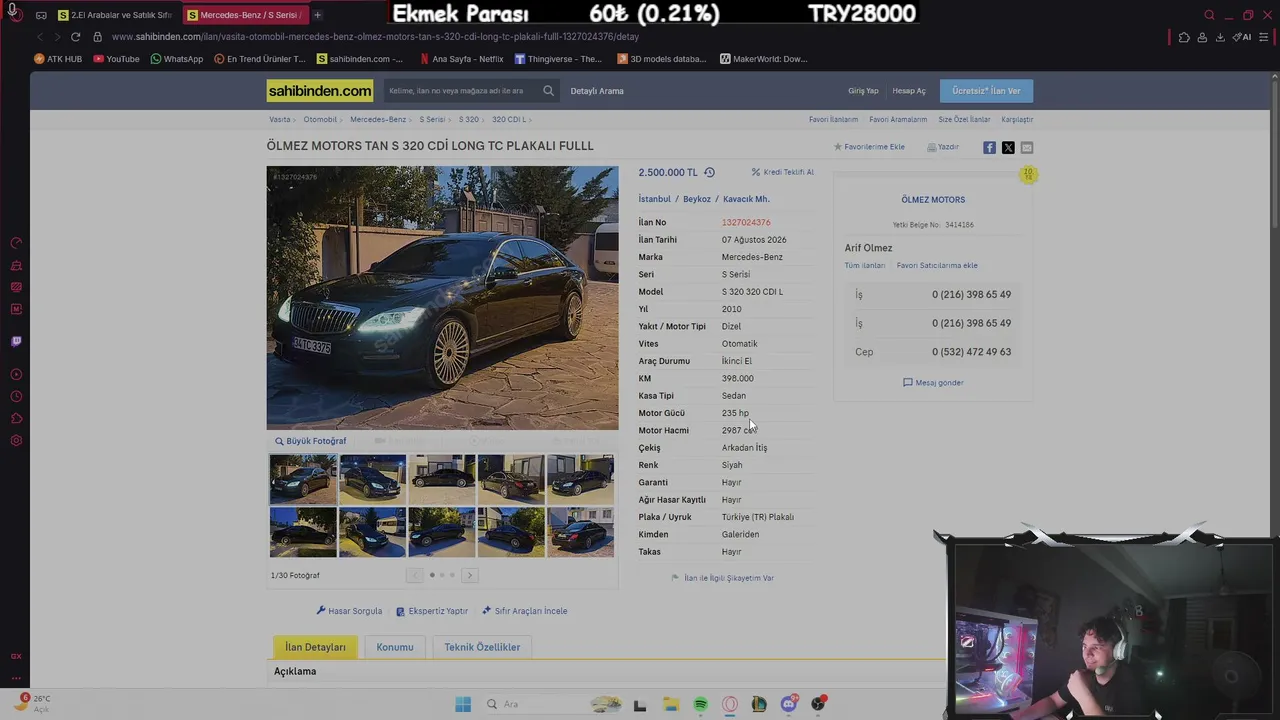This screenshot has height=720, width=1280.
Task: Open the MakerWorld bookmark
Action: [x=763, y=59]
